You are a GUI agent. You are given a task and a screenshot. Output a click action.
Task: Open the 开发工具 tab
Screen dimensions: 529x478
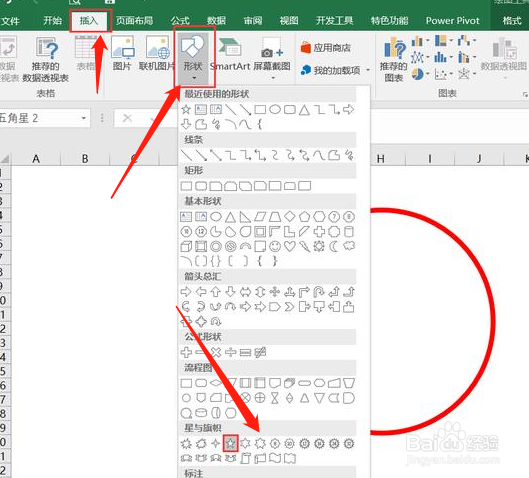point(334,21)
